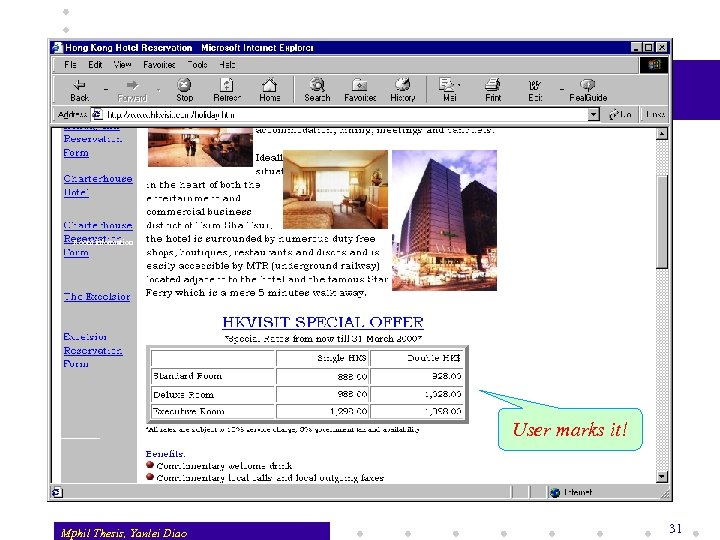Open the View menu
This screenshot has height=540, width=720.
tap(122, 65)
